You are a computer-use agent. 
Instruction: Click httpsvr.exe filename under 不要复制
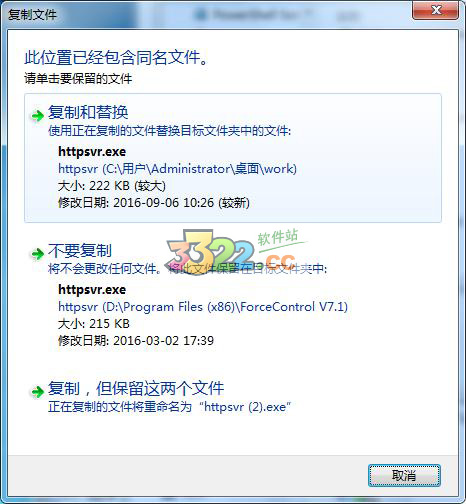(92, 290)
